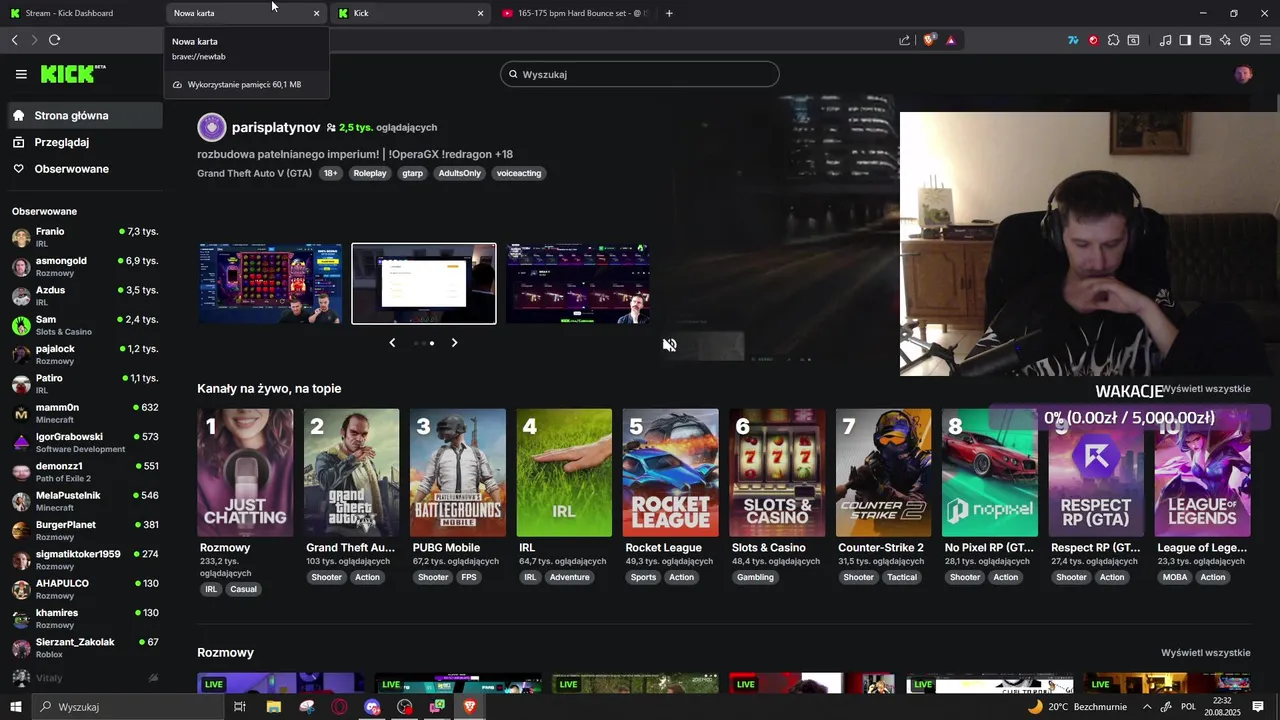Open the Windows Start menu

(15, 707)
